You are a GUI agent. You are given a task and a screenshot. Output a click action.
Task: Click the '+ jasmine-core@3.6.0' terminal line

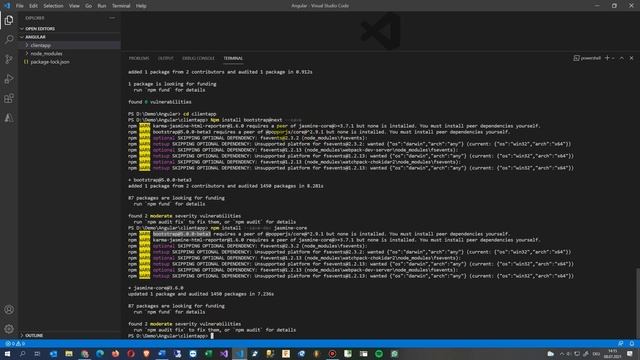(x=156, y=288)
